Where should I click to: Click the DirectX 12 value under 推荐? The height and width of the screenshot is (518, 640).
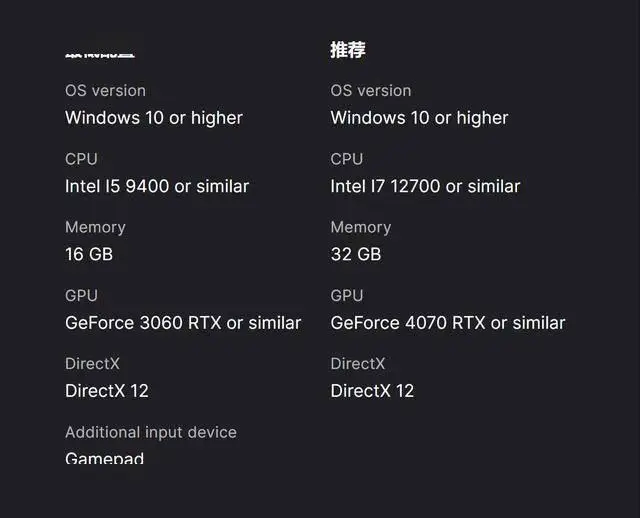click(372, 391)
